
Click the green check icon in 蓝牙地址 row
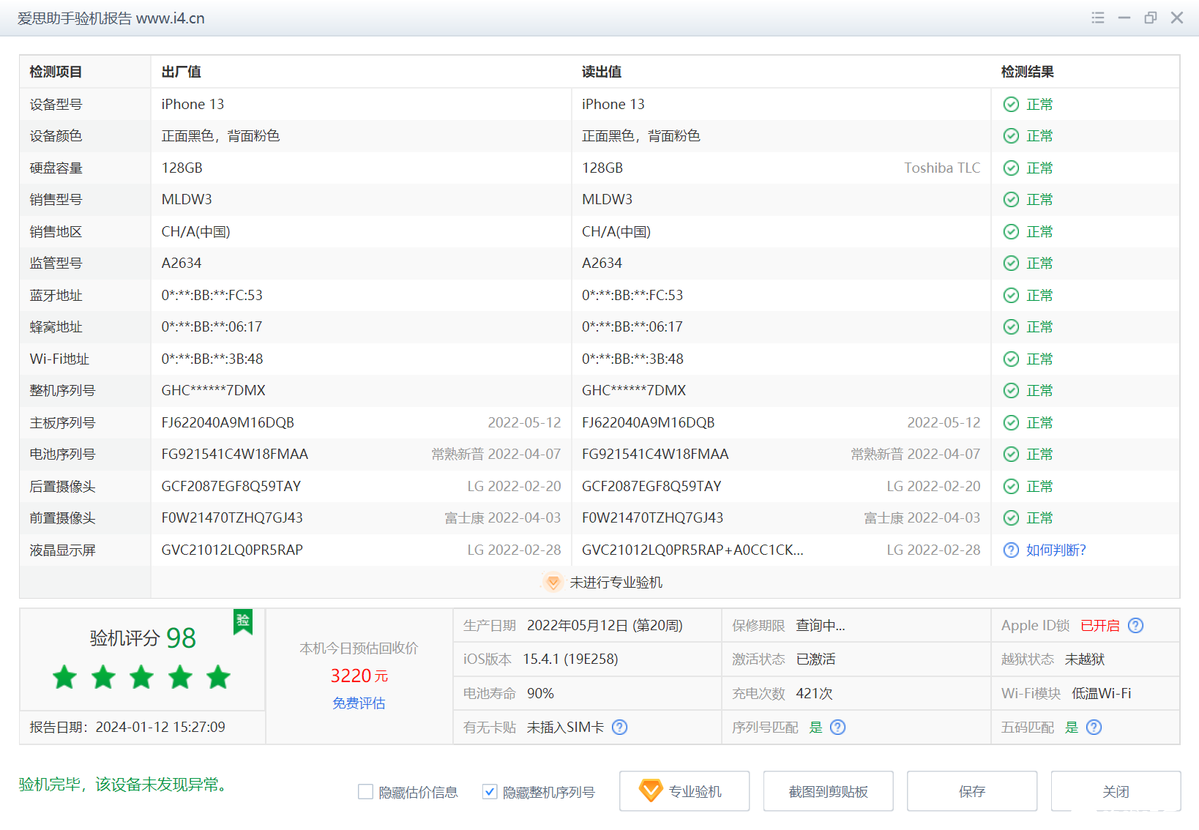(1011, 295)
